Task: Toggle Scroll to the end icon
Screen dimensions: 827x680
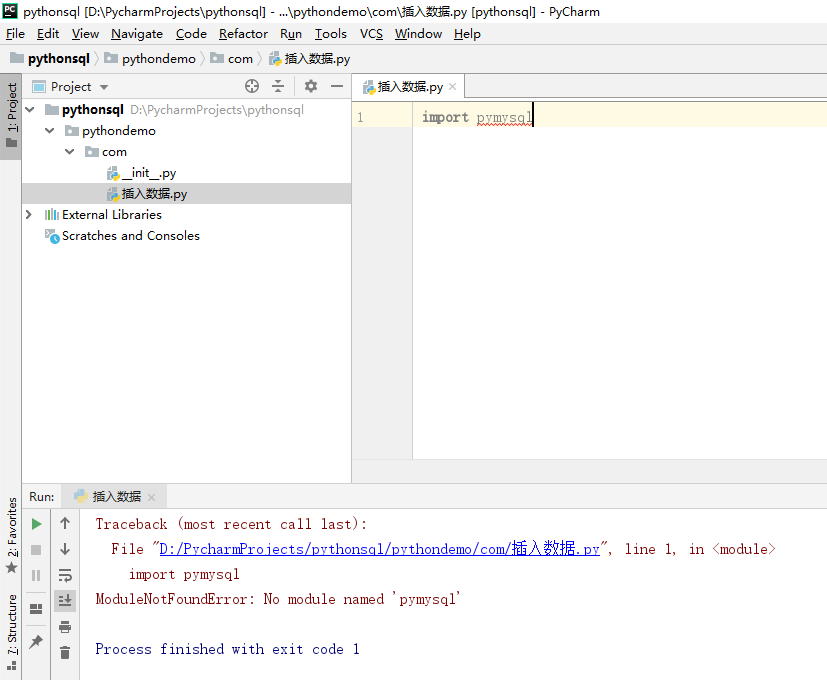Action: pos(65,600)
